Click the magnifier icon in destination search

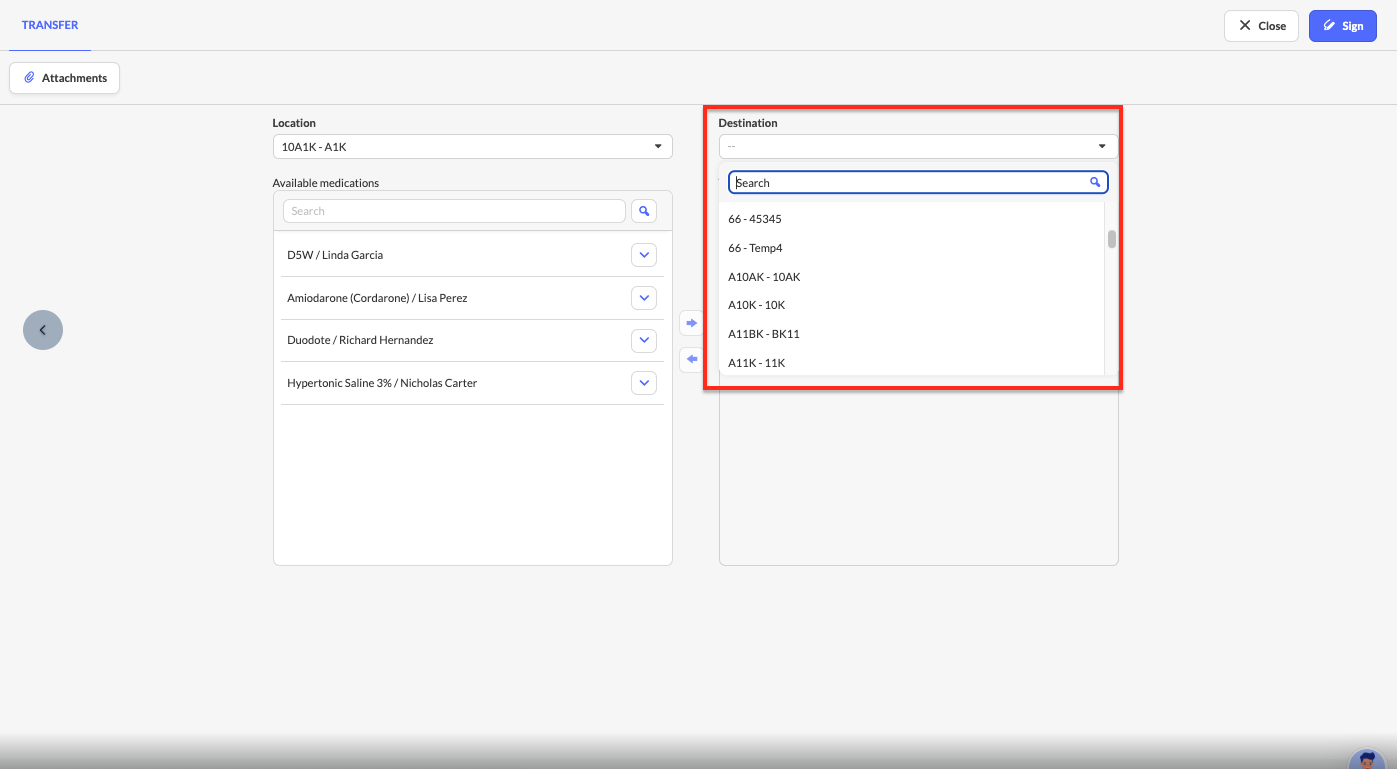1095,183
